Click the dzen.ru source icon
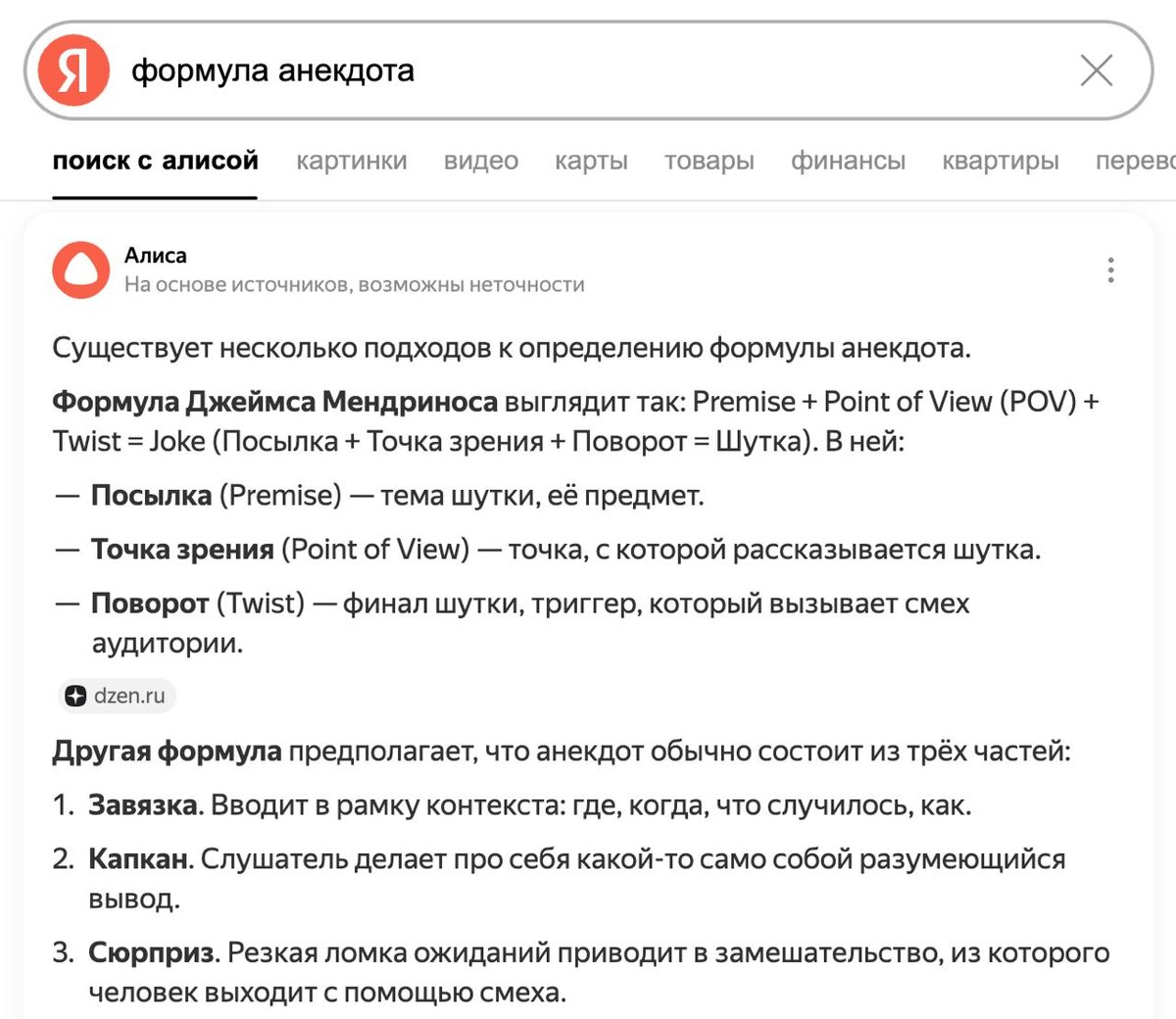Image resolution: width=1176 pixels, height=1019 pixels. 75,697
